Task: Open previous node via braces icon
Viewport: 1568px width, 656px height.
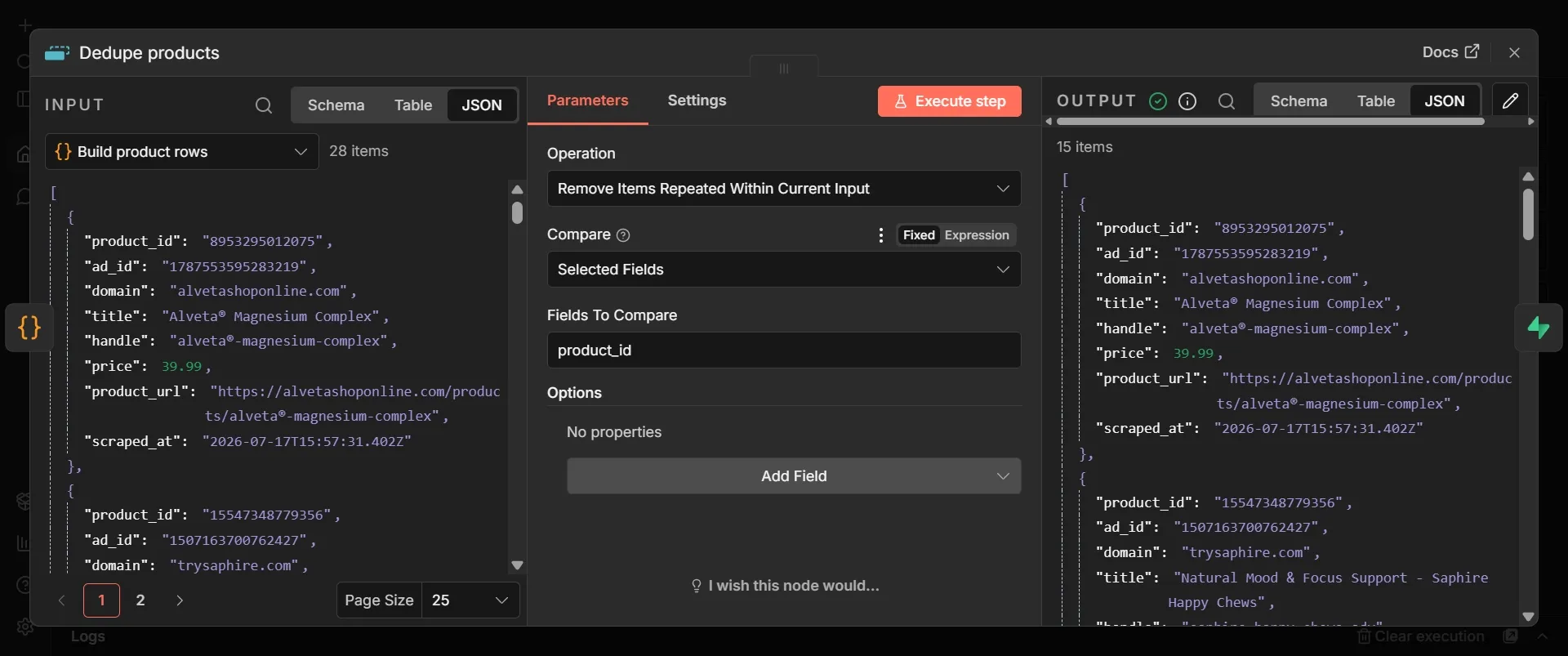Action: (29, 328)
